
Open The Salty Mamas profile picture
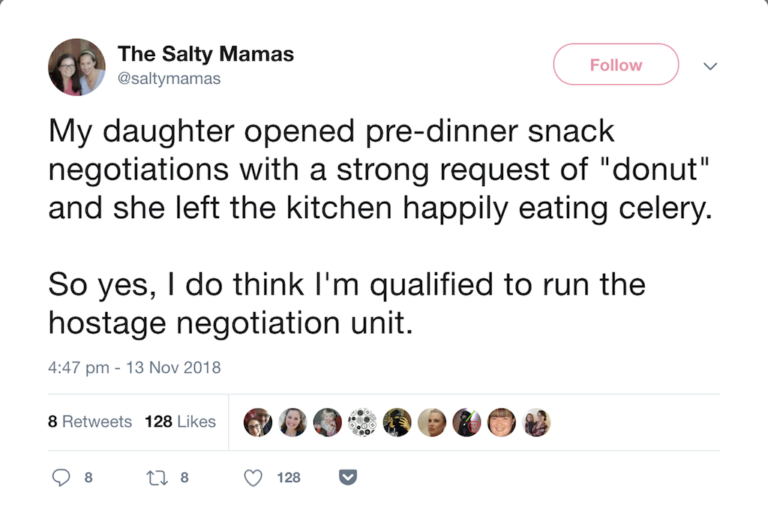76,67
